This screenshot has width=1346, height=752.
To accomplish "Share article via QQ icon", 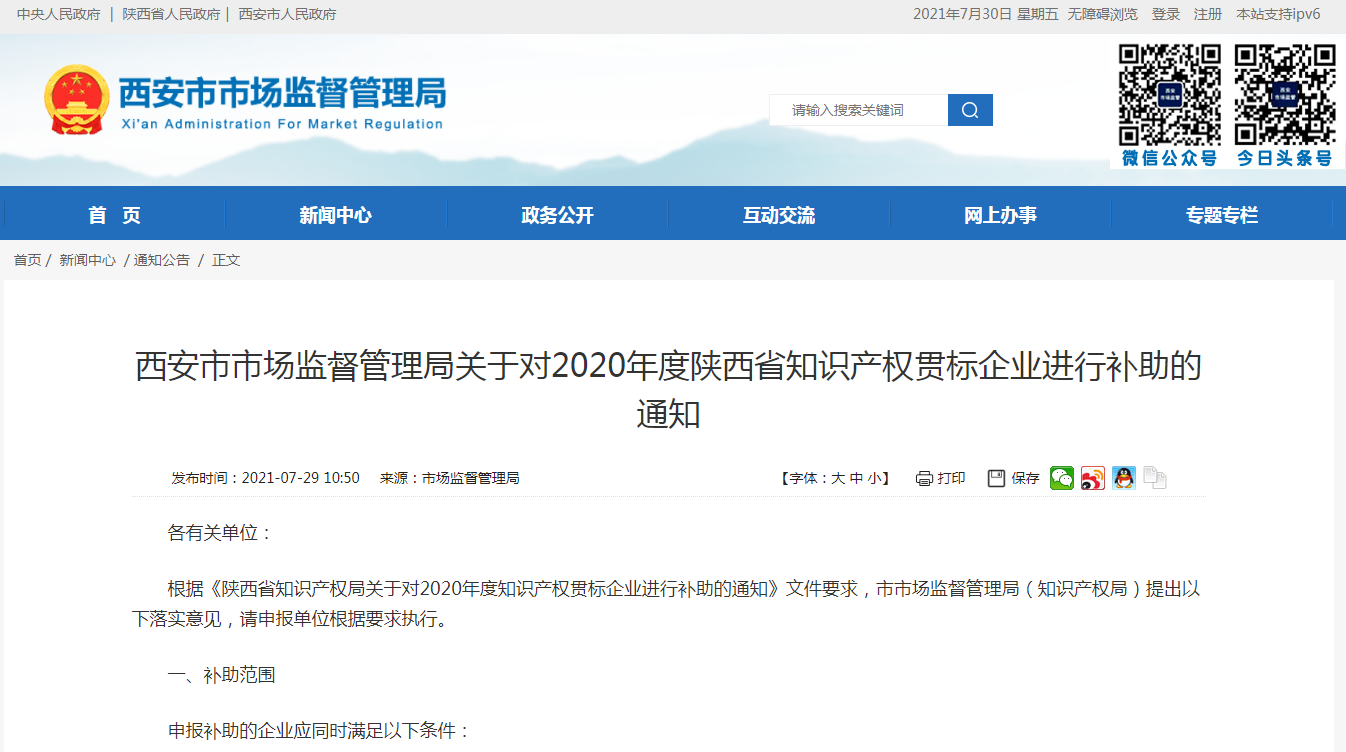I will click(x=1124, y=478).
